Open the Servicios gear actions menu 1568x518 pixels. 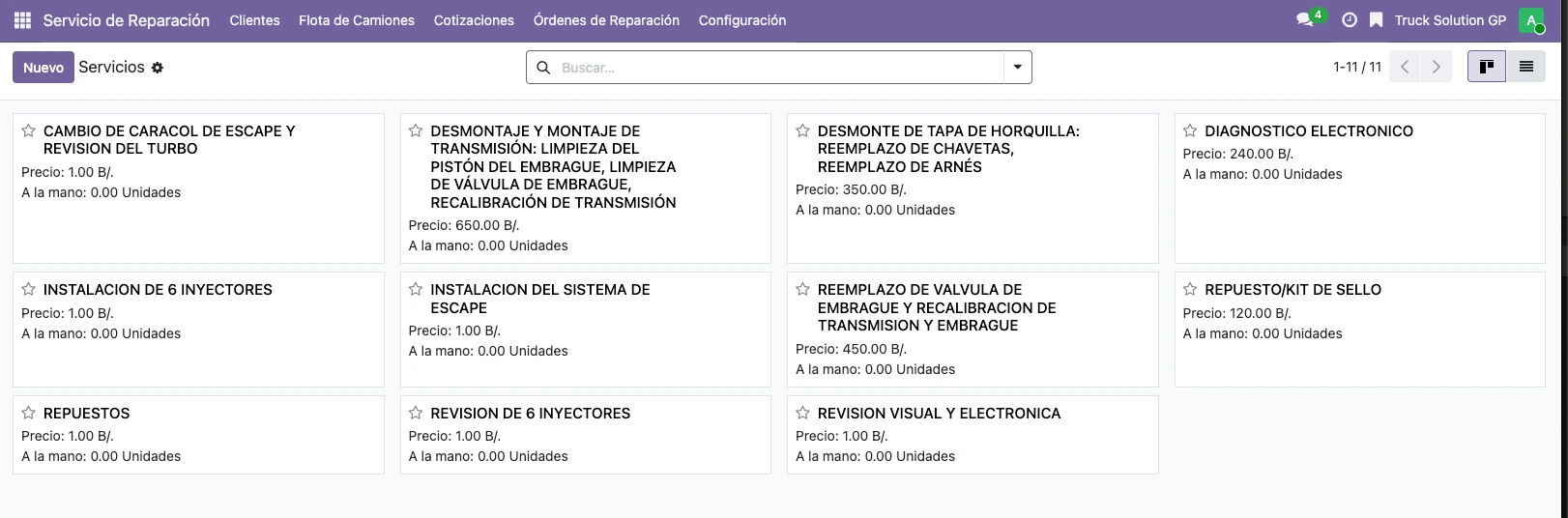(x=158, y=68)
